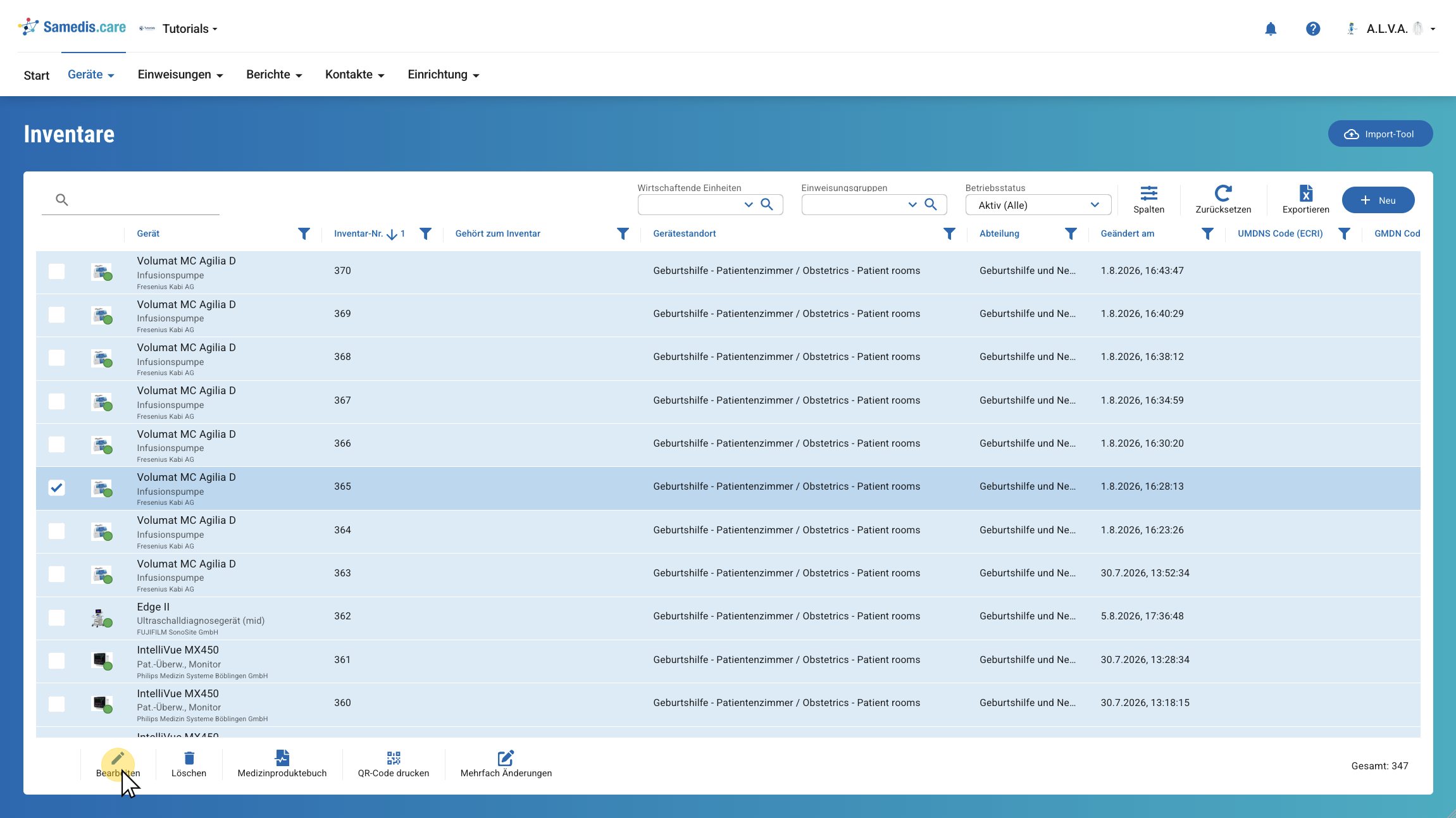Open filter for Inventar-Nr. column
Image resolution: width=1456 pixels, height=818 pixels.
tap(426, 234)
